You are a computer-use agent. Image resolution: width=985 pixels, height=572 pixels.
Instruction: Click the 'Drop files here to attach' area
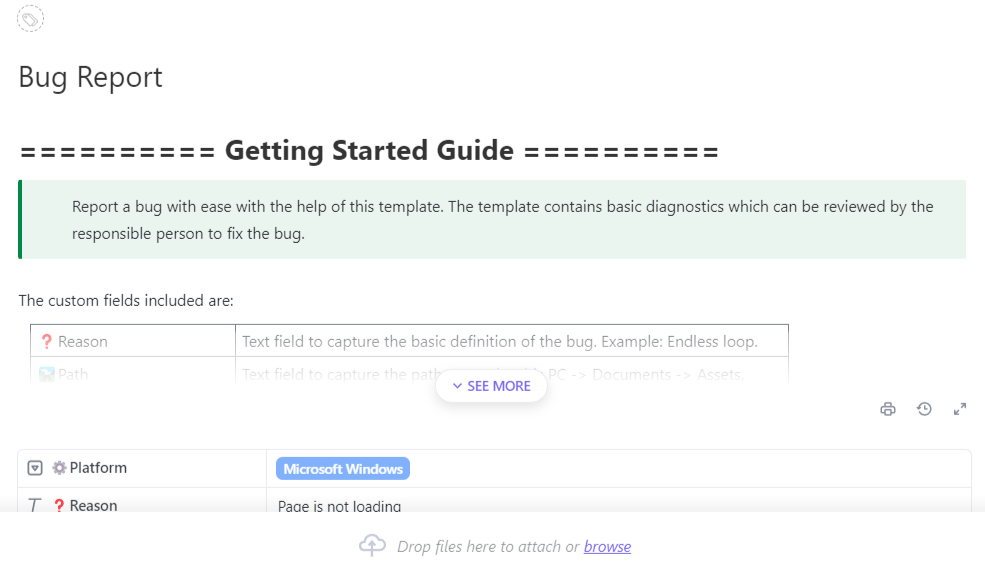point(487,546)
